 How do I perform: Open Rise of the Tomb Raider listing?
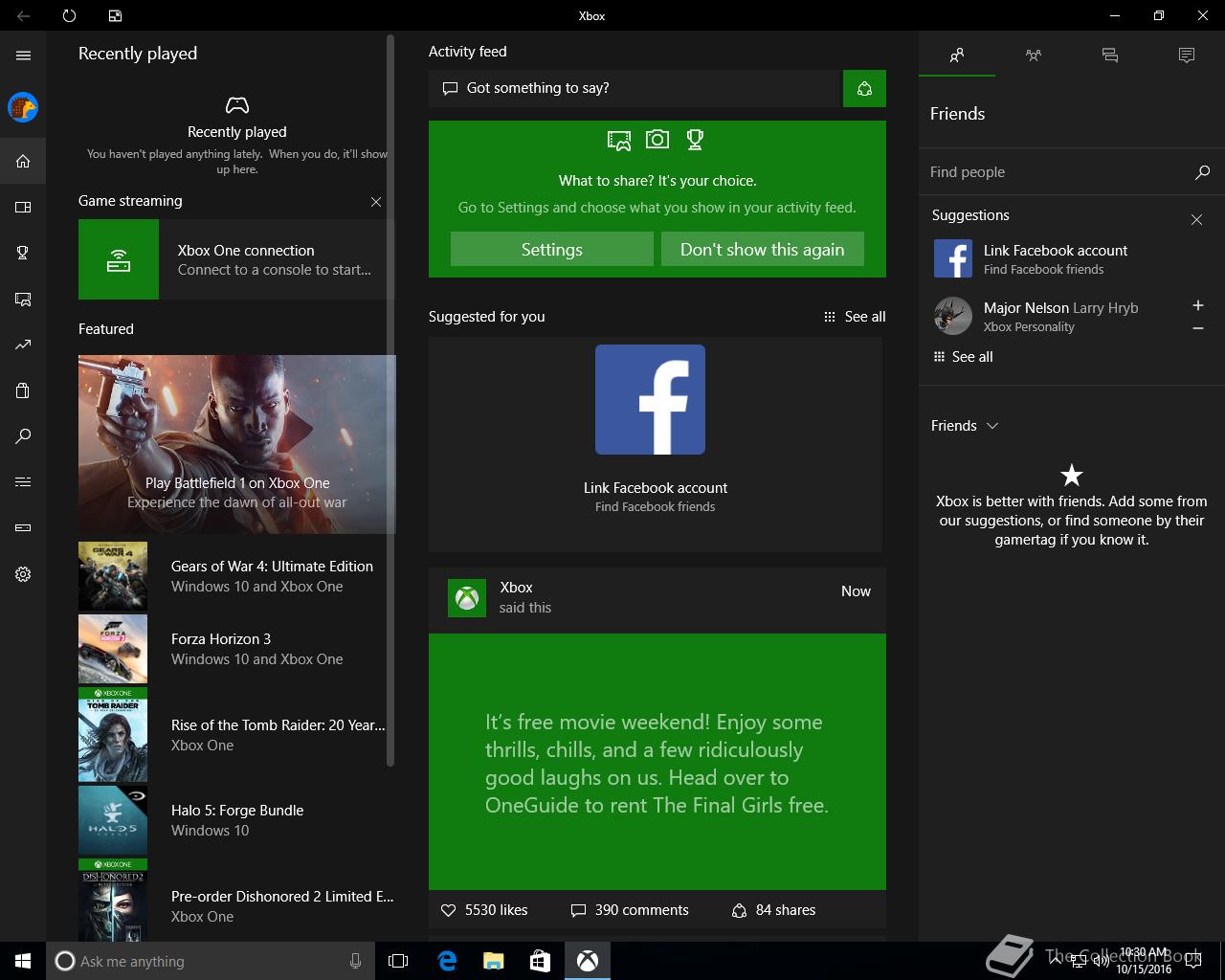(x=236, y=735)
